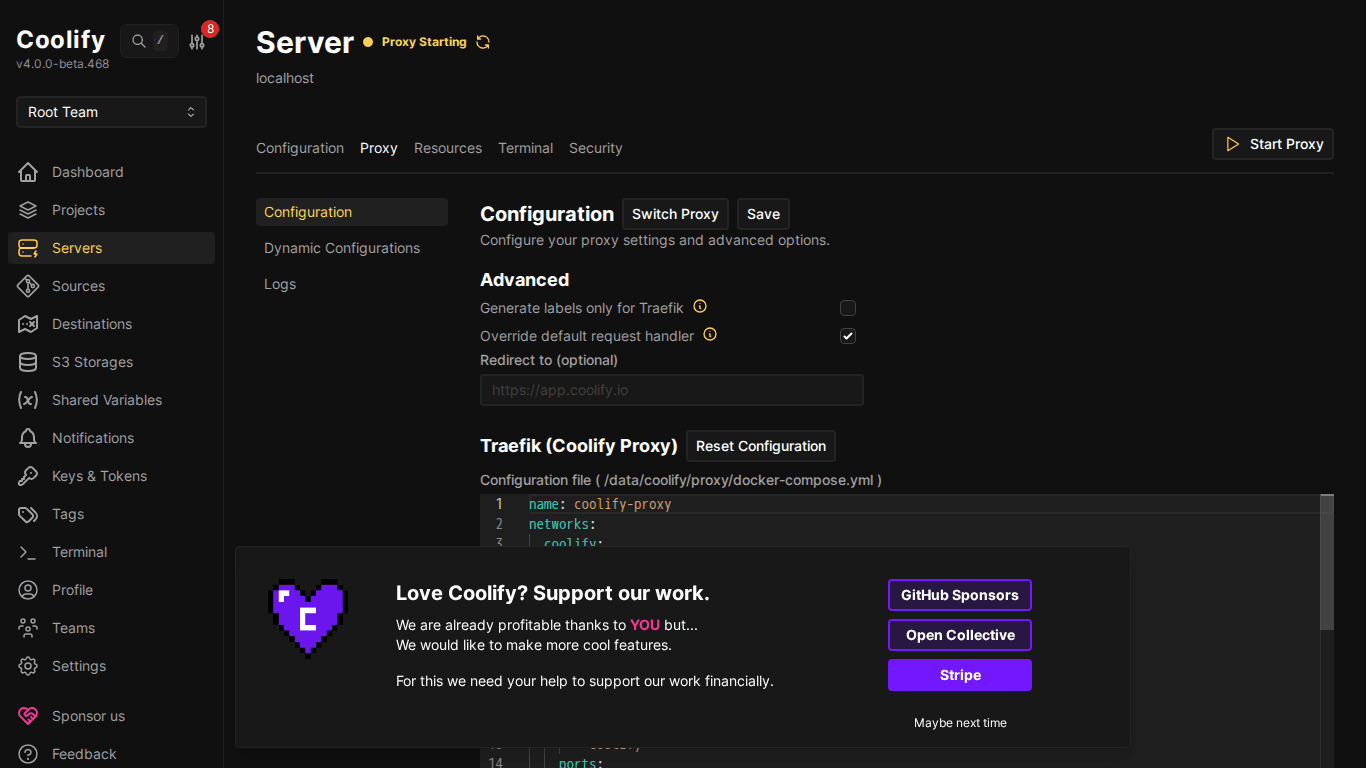Click the Dashboard home icon
1366x768 pixels.
28,172
